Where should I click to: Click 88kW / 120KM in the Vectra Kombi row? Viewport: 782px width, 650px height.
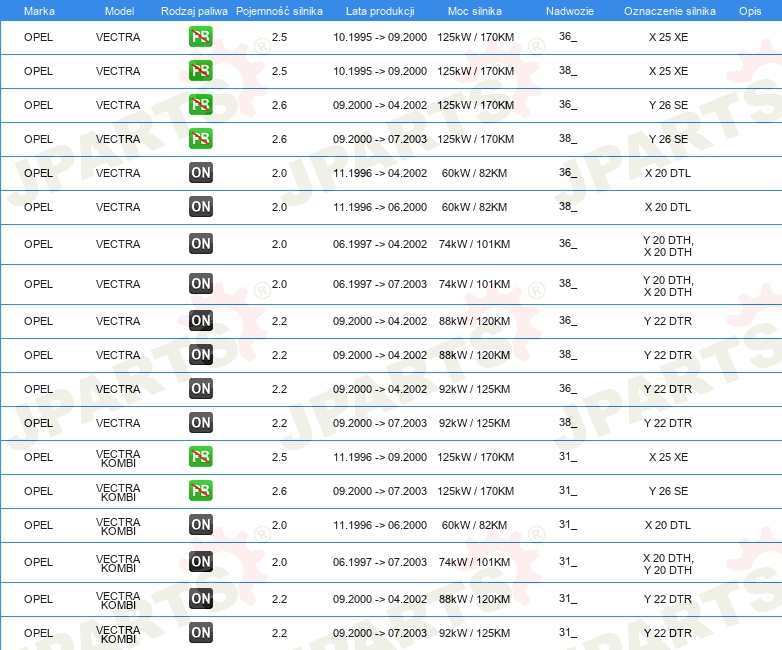click(x=474, y=599)
